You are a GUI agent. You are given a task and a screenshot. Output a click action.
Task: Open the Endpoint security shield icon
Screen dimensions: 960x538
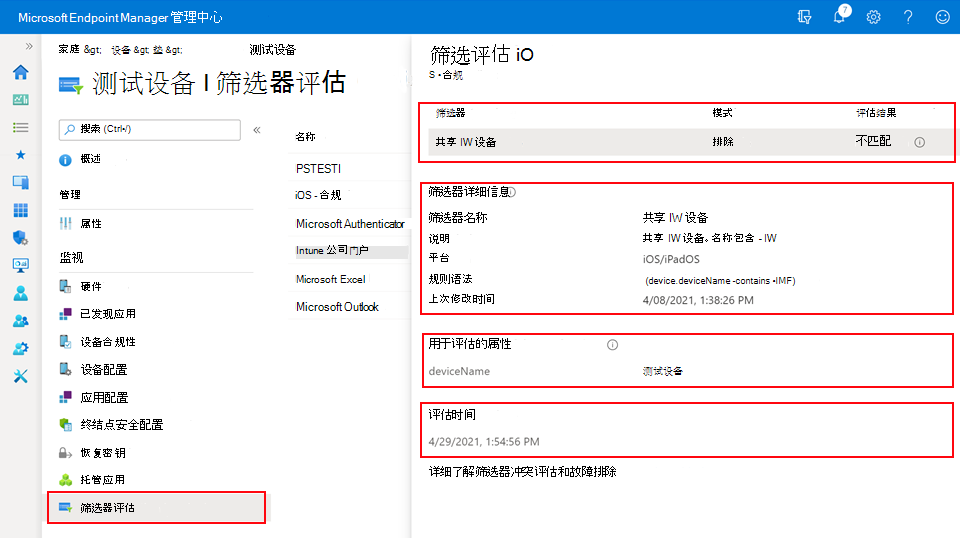click(x=20, y=237)
